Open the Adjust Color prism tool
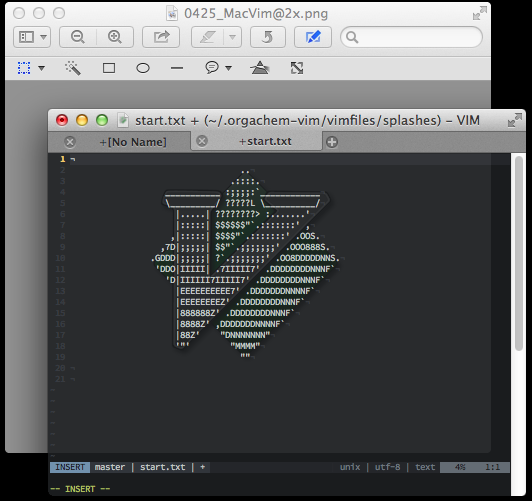This screenshot has width=532, height=501. (260, 68)
